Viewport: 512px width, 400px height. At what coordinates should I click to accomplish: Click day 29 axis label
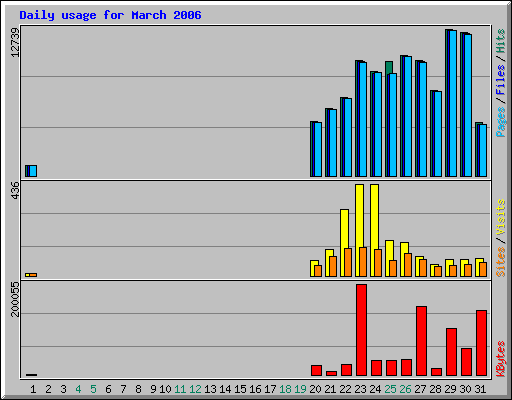(x=450, y=389)
